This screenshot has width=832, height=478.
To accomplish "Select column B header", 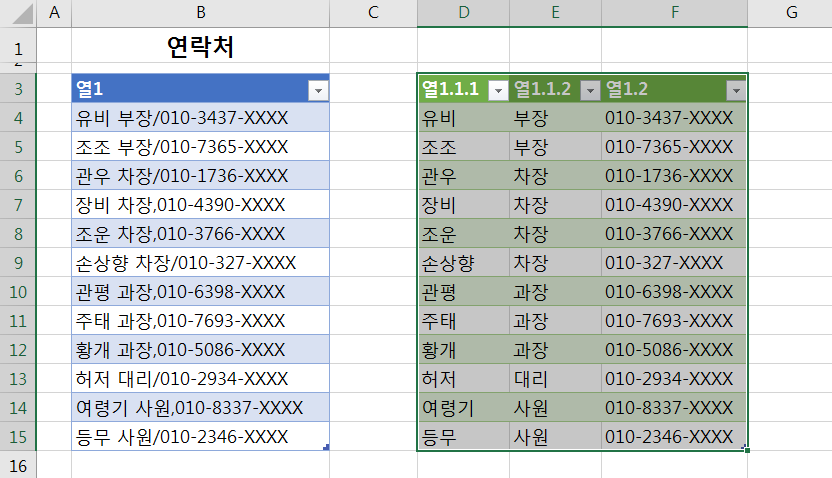I will click(x=201, y=13).
